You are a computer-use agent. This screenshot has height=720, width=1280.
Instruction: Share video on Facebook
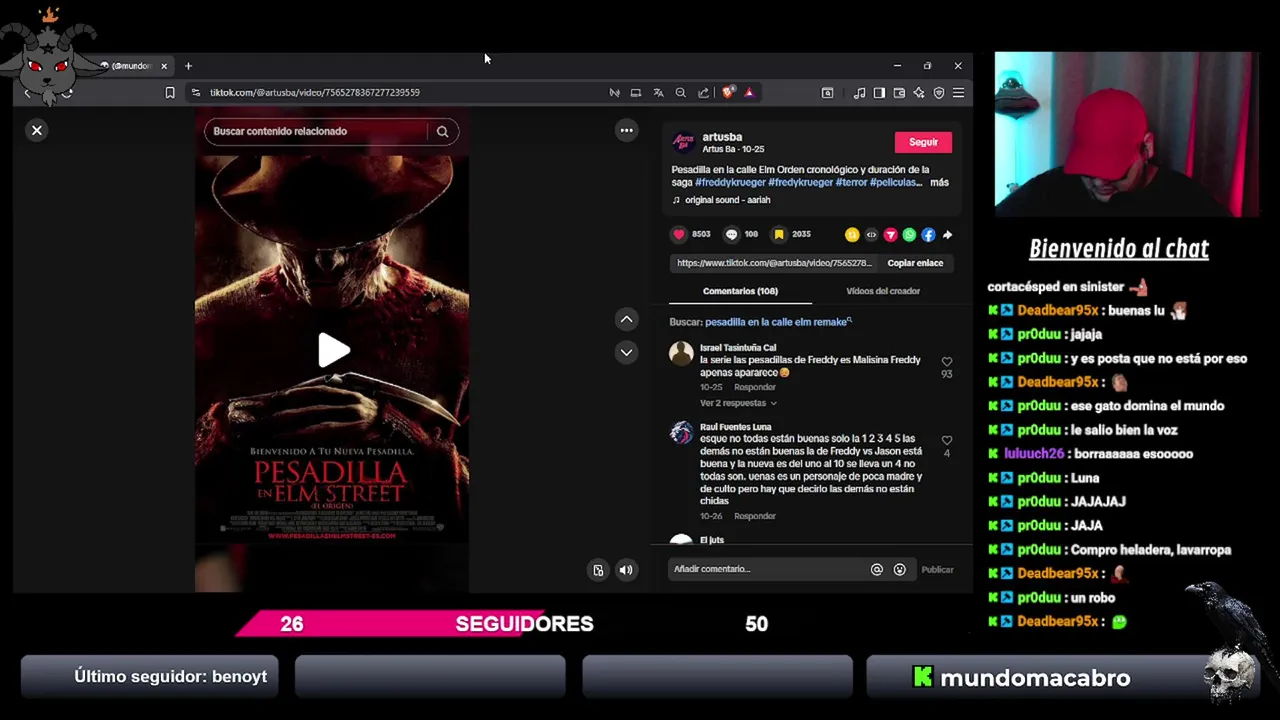click(928, 235)
